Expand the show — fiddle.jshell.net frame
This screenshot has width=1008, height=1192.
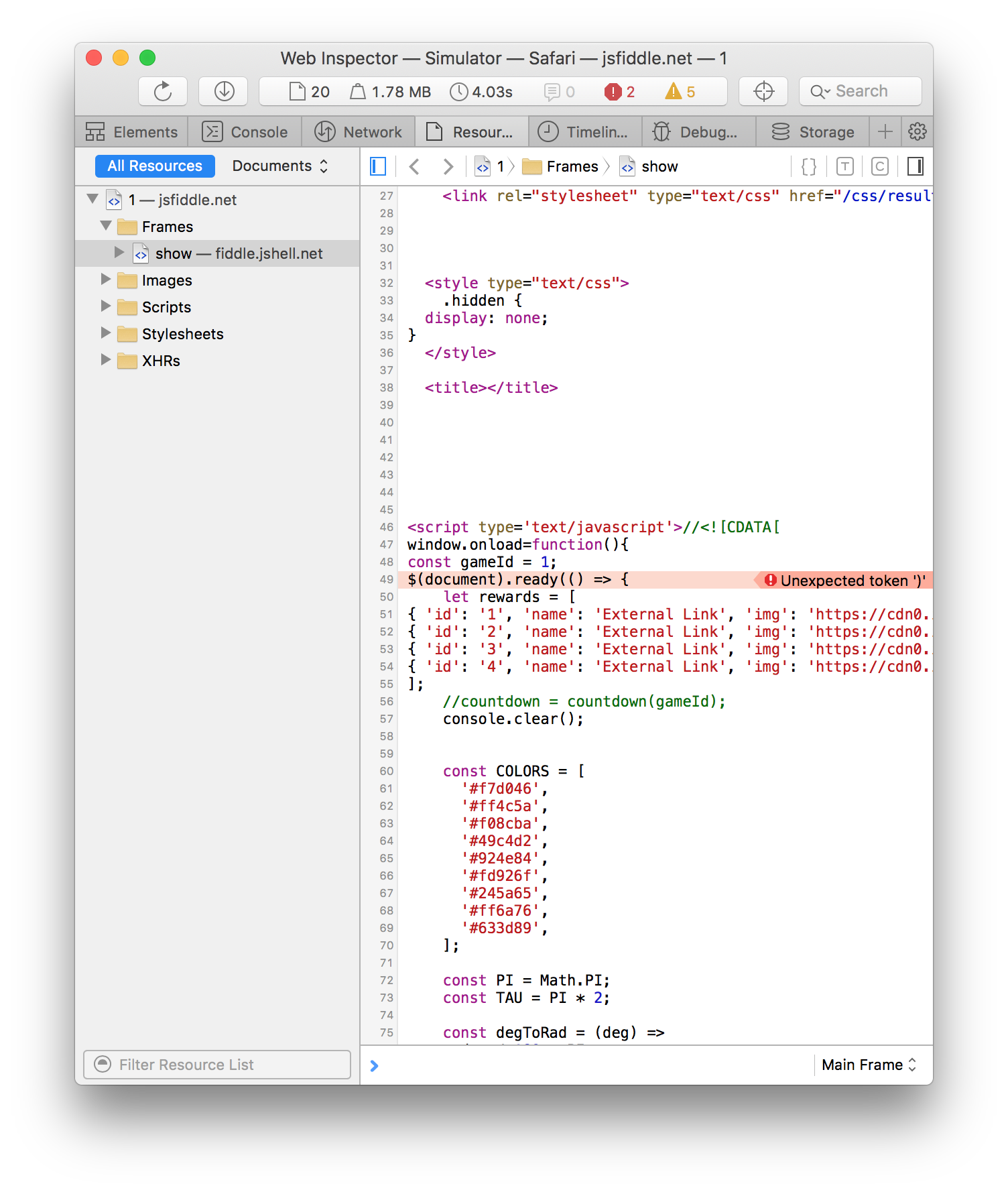pyautogui.click(x=119, y=253)
